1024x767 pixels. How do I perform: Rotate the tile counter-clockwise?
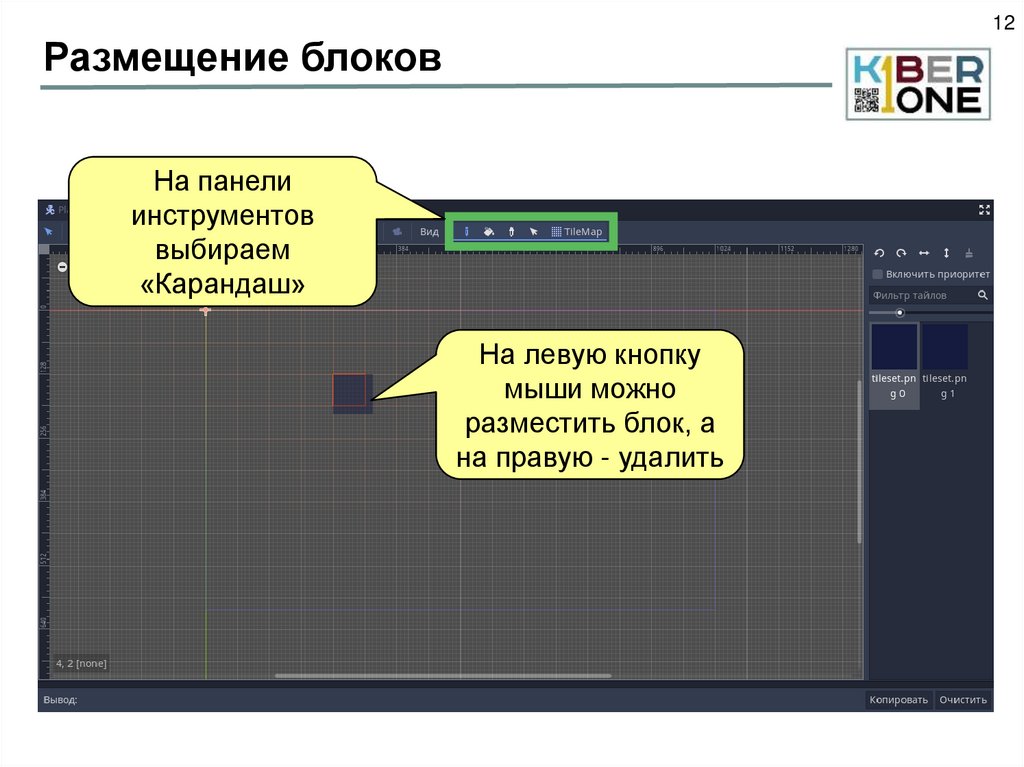pyautogui.click(x=879, y=253)
